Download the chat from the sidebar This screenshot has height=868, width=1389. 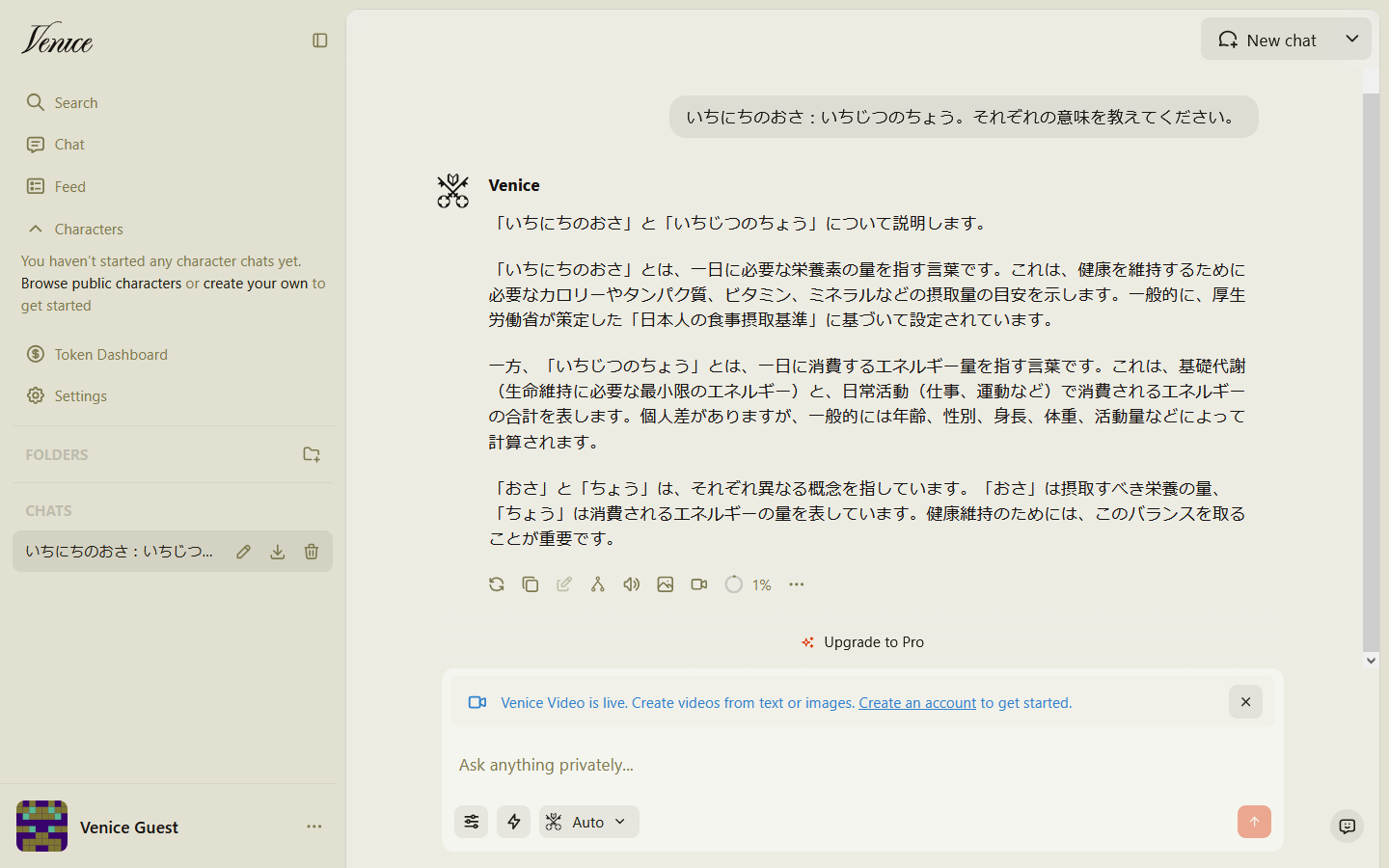278,552
